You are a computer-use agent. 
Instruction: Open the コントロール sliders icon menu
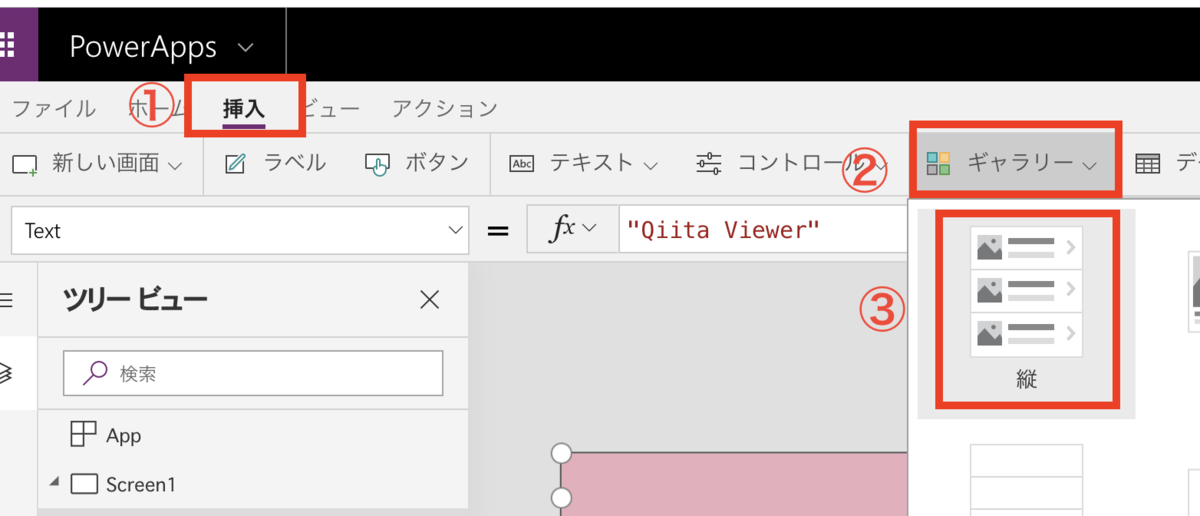pos(709,164)
